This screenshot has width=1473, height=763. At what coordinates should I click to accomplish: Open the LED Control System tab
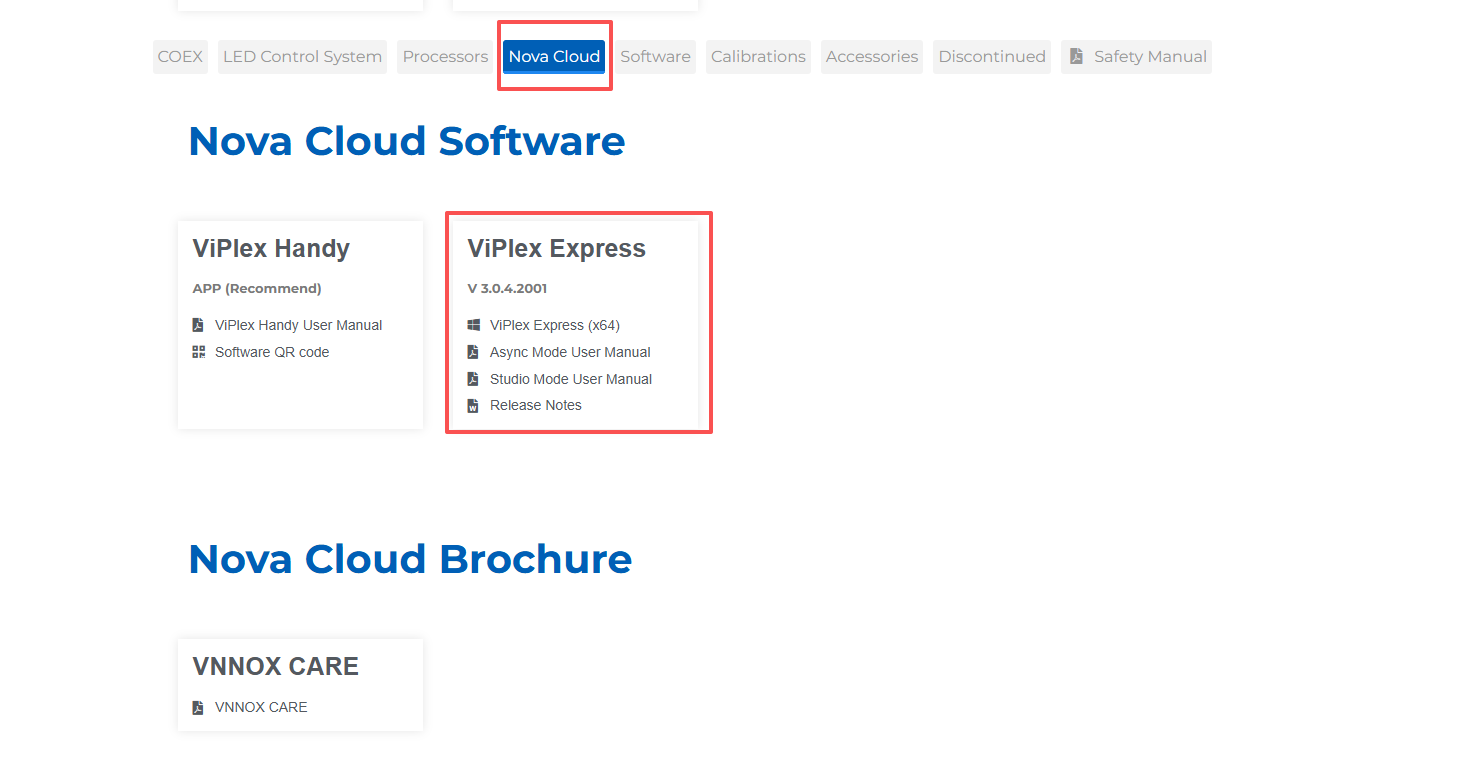click(302, 57)
